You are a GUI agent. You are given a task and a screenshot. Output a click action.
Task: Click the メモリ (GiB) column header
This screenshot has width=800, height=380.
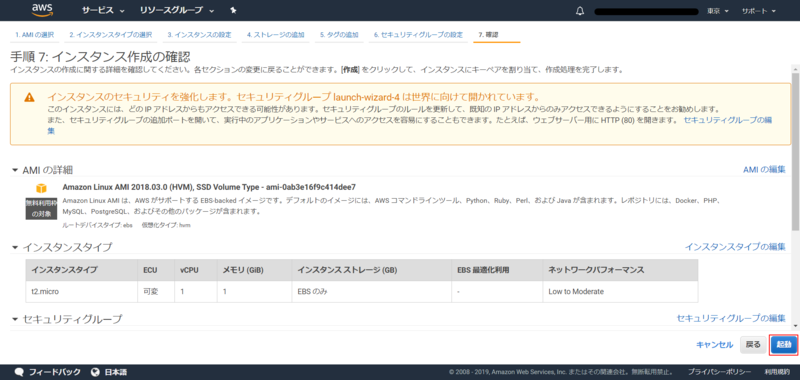(x=255, y=270)
